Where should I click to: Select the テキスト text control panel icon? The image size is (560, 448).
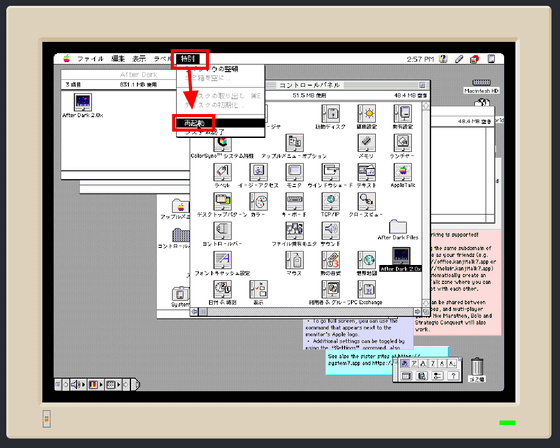click(x=366, y=172)
